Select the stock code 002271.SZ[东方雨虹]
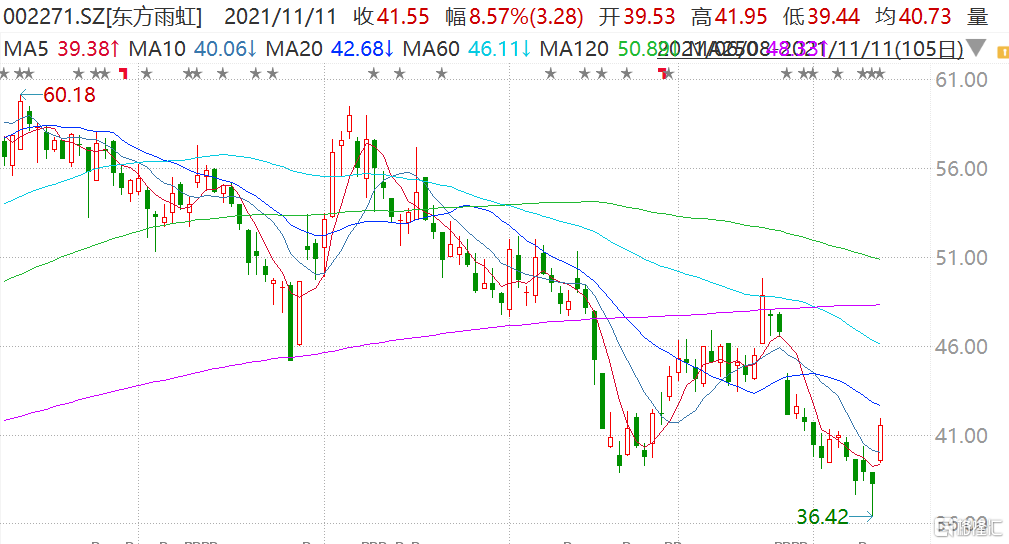This screenshot has width=1009, height=544. pyautogui.click(x=102, y=17)
